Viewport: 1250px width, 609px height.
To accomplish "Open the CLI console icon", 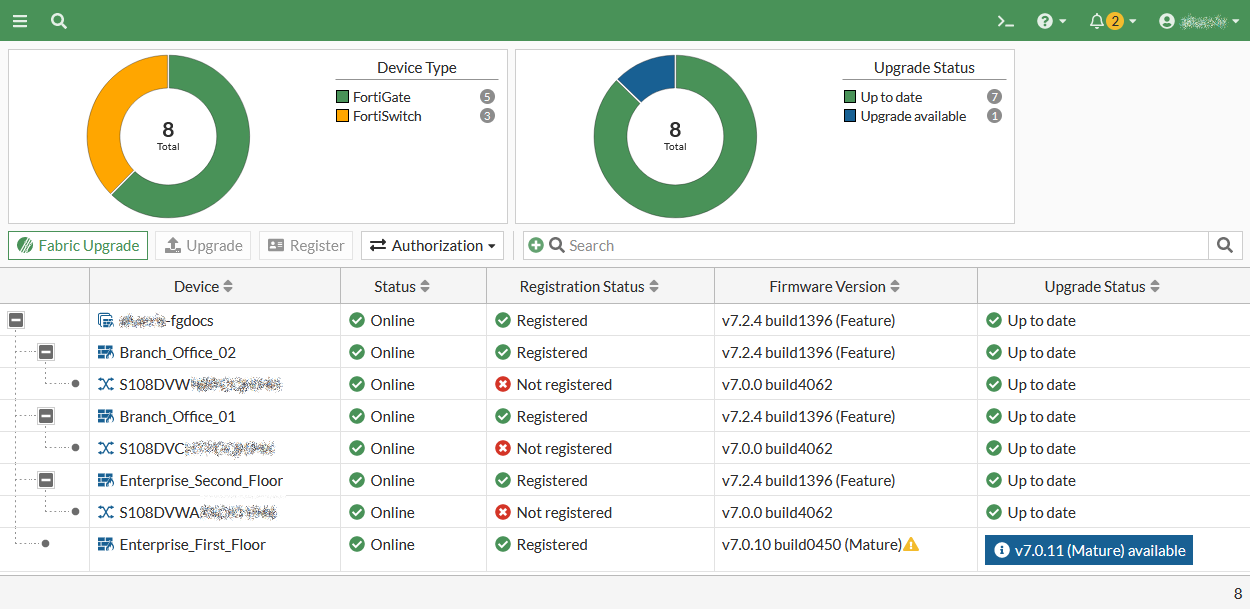I will 1006,21.
